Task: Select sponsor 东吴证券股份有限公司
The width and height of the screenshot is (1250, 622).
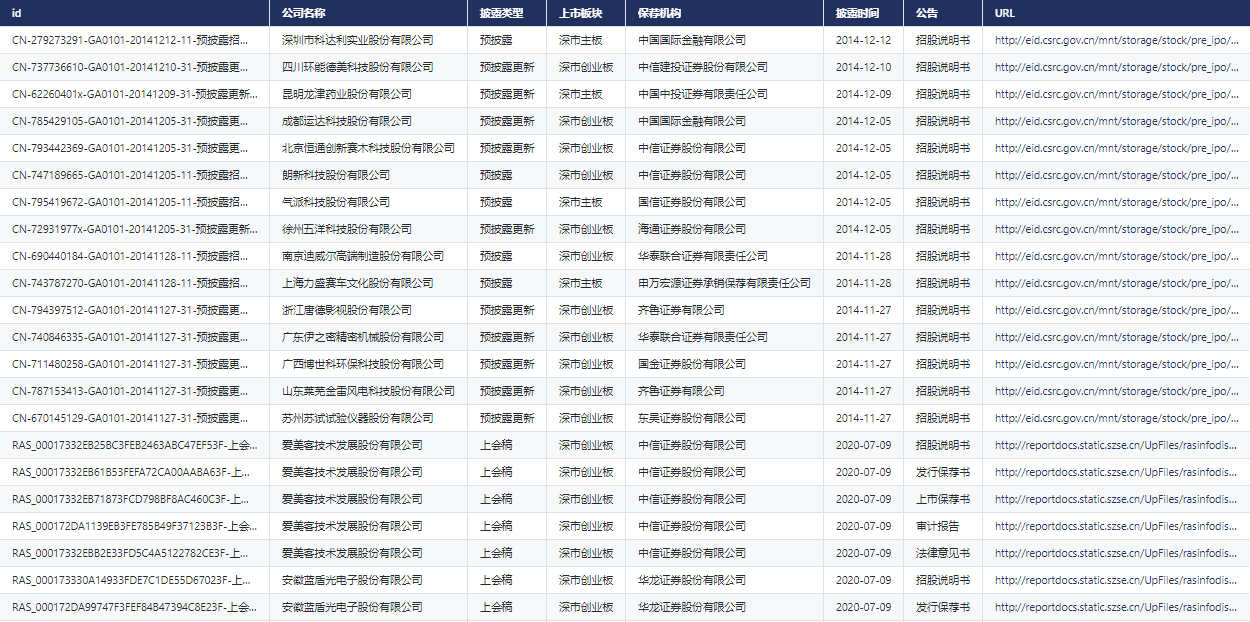Action: tap(692, 418)
